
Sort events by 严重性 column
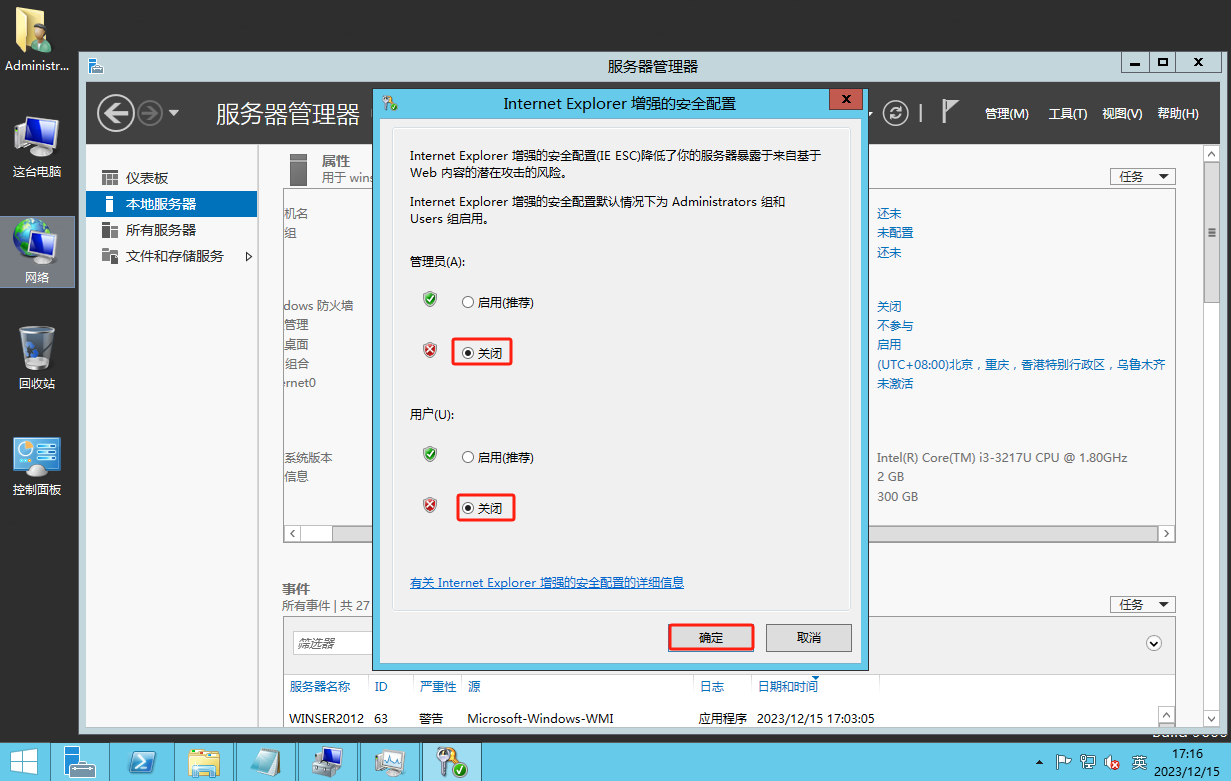click(438, 687)
